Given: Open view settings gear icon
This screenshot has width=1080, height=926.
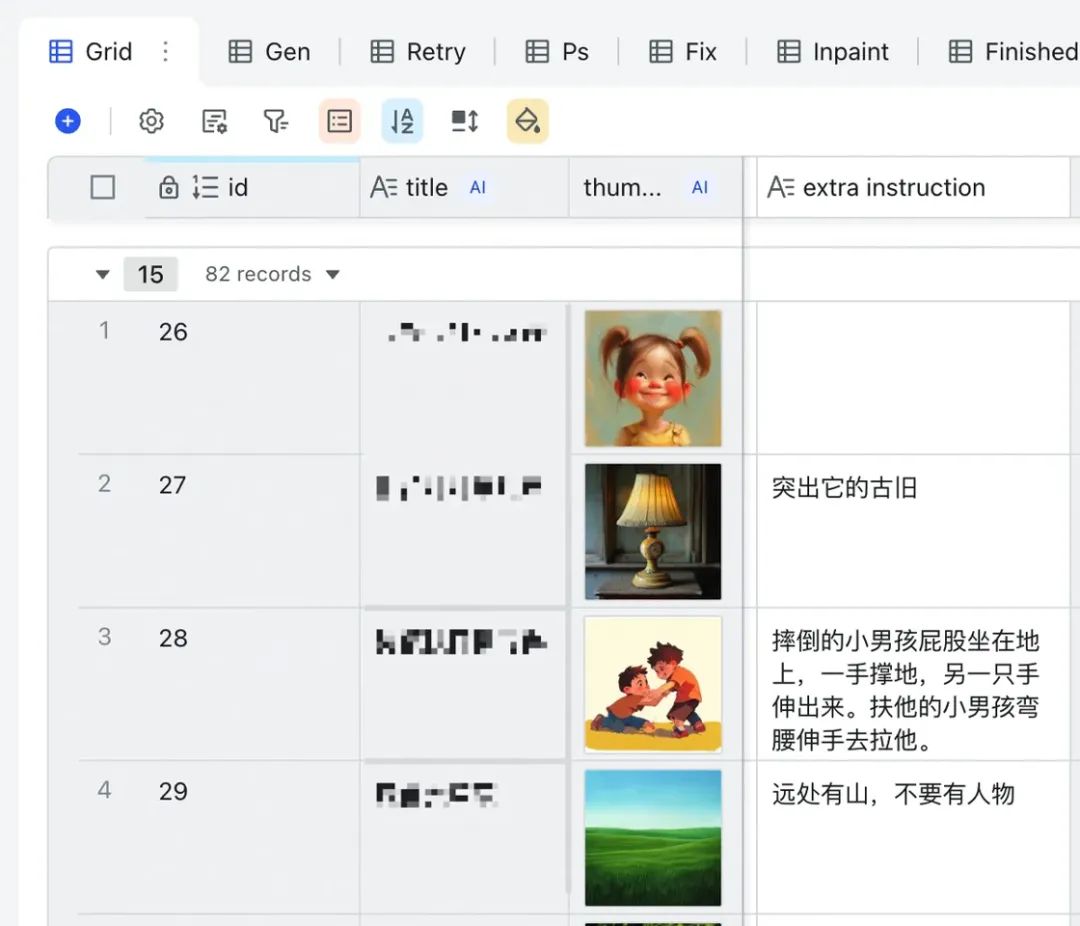Looking at the screenshot, I should [151, 121].
